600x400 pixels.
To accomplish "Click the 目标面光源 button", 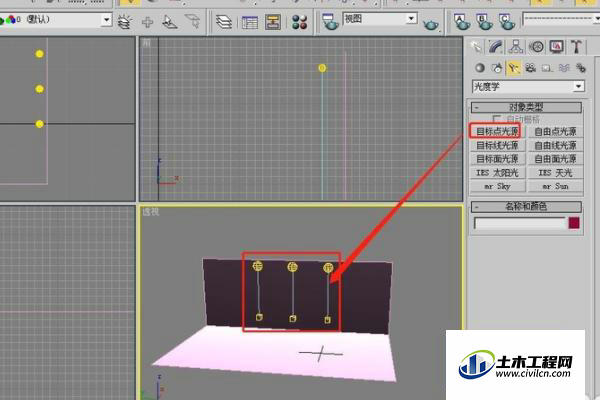I will (497, 159).
